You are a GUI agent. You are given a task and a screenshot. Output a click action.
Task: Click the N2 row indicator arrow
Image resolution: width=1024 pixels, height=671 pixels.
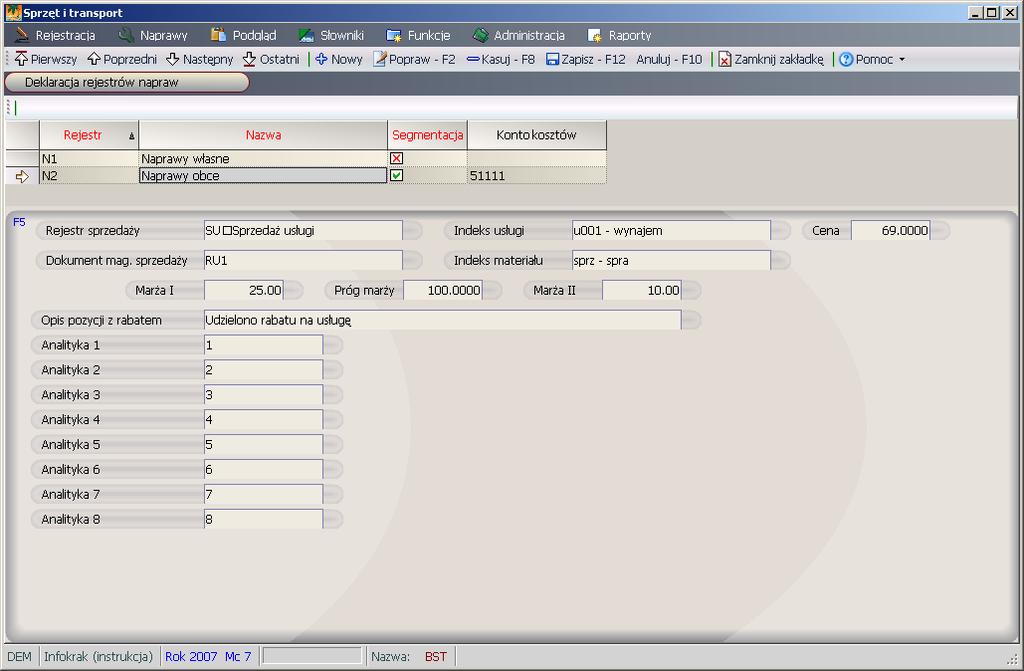pyautogui.click(x=22, y=176)
